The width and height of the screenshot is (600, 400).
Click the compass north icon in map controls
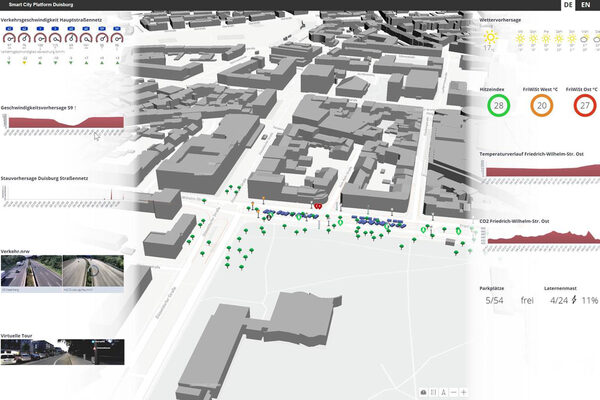(442, 390)
